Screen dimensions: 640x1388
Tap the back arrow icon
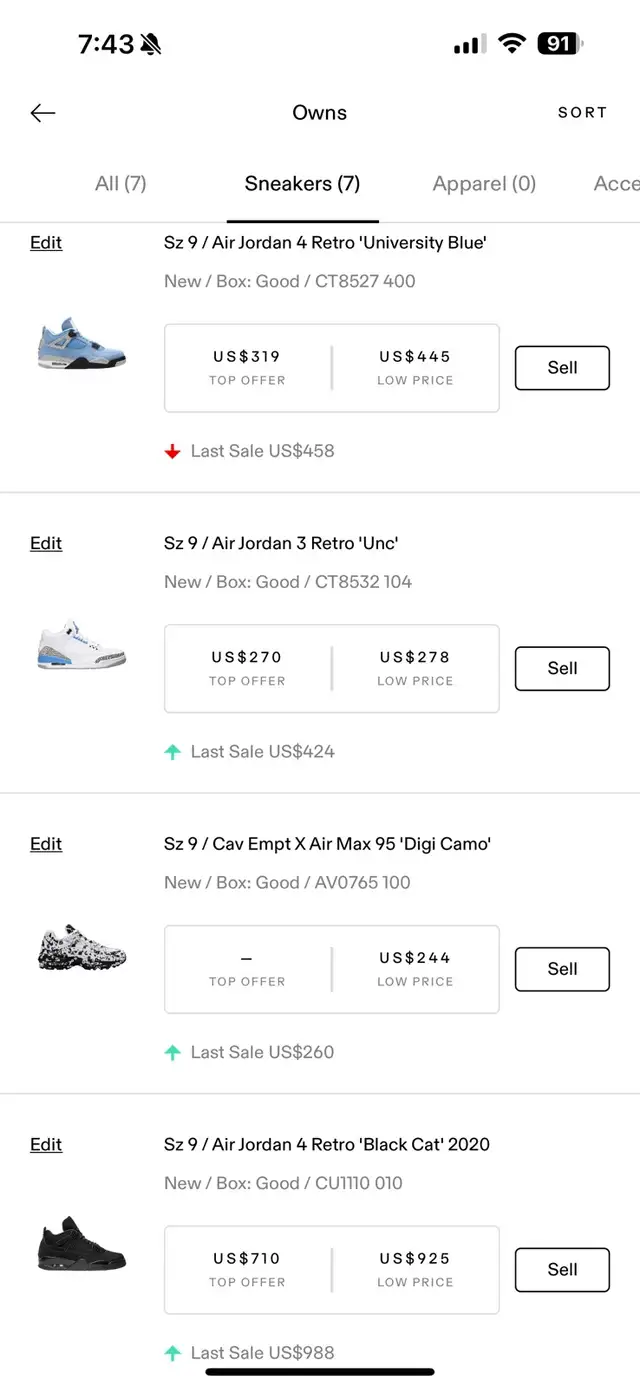(43, 113)
